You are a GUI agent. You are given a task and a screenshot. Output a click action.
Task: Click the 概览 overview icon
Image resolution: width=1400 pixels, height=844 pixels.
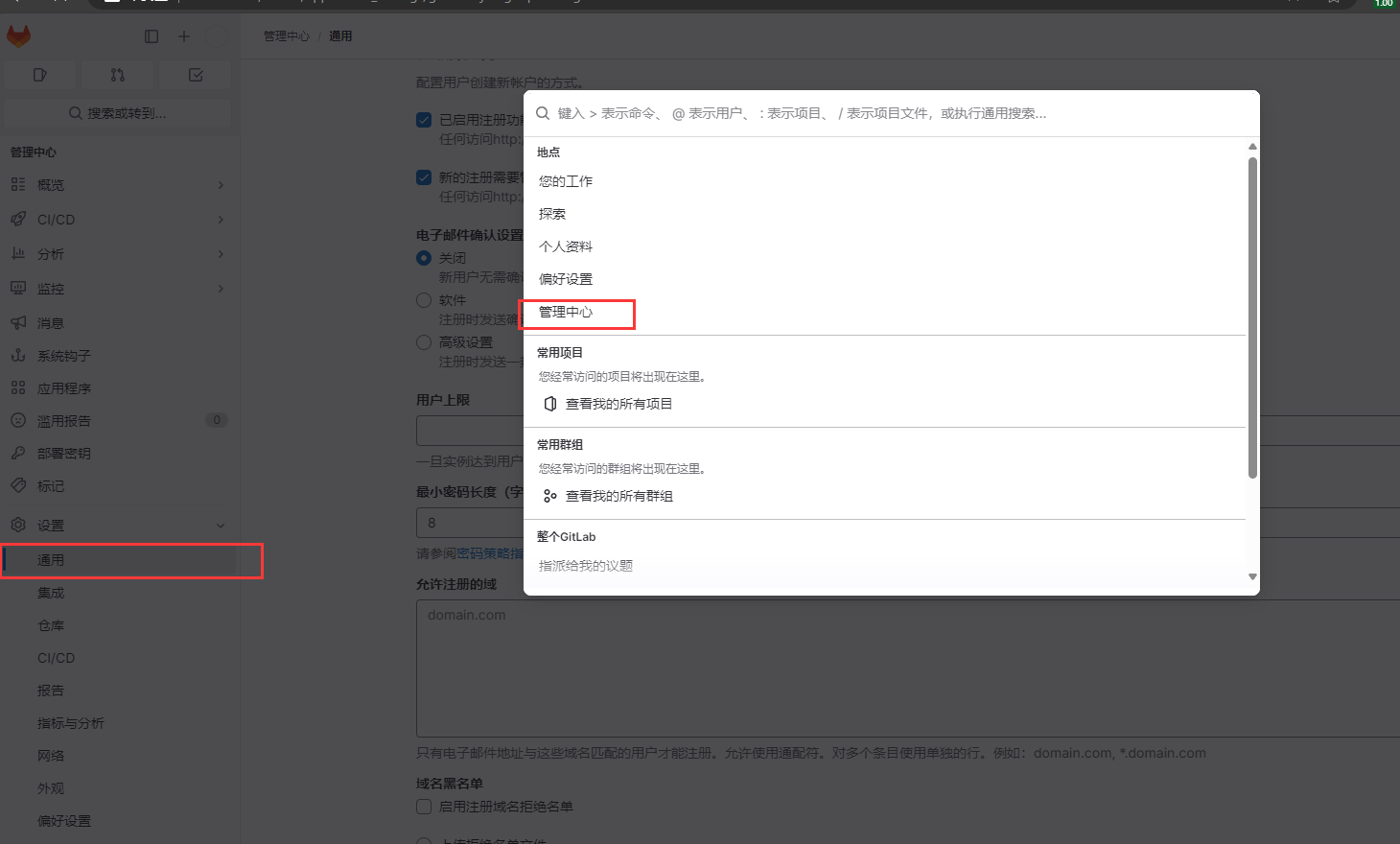18,184
